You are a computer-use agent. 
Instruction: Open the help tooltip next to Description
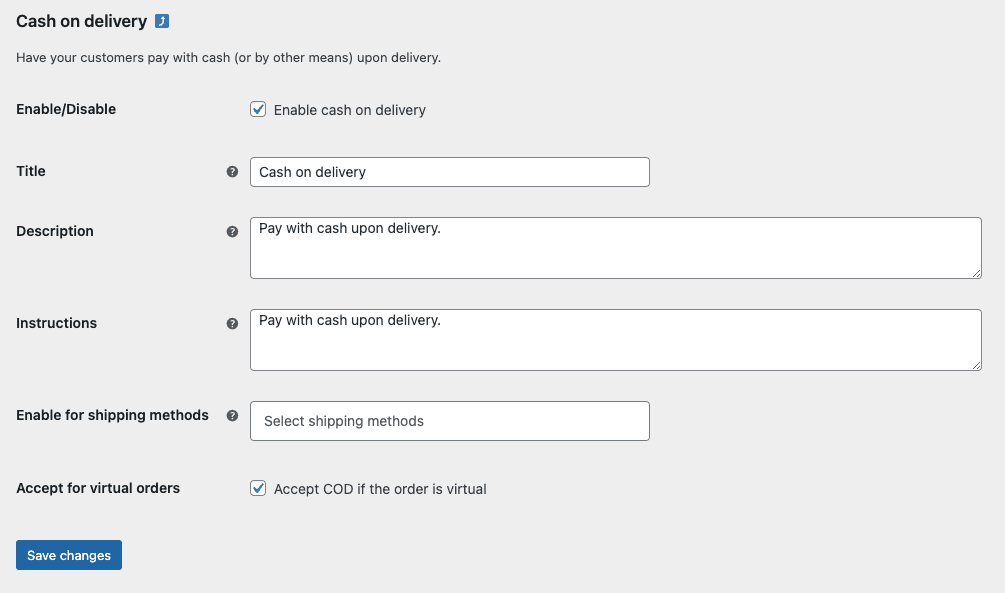pyautogui.click(x=233, y=231)
